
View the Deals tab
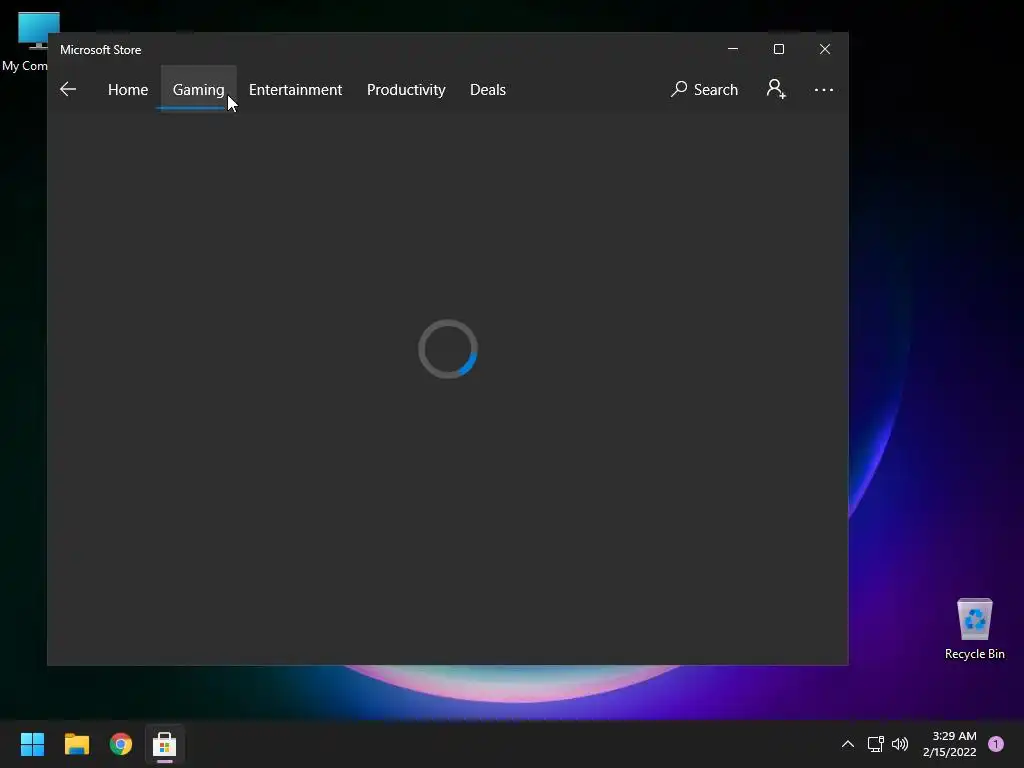coord(488,89)
